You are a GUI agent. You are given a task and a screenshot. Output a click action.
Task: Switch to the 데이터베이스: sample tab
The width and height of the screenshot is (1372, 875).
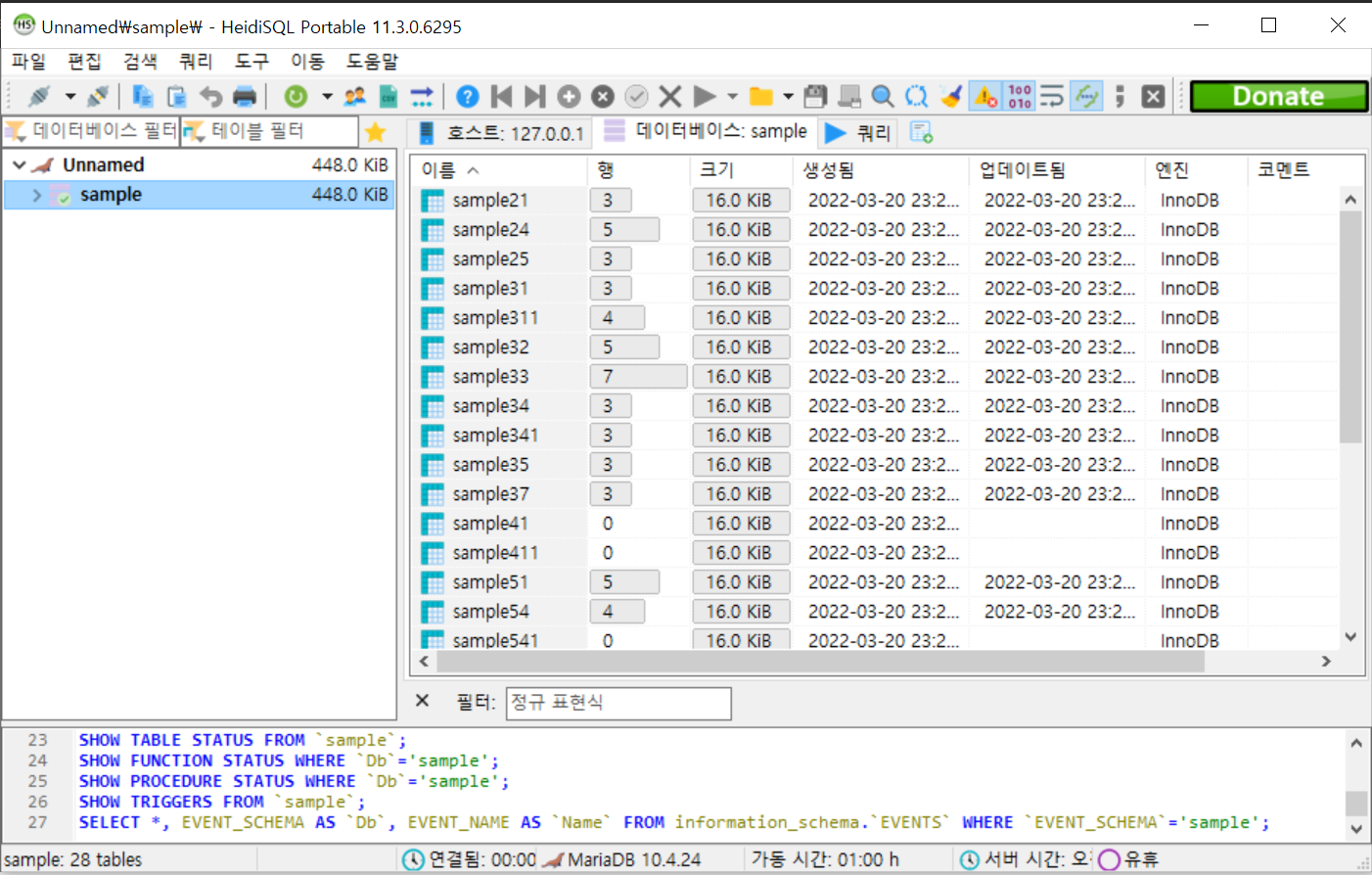tap(706, 131)
